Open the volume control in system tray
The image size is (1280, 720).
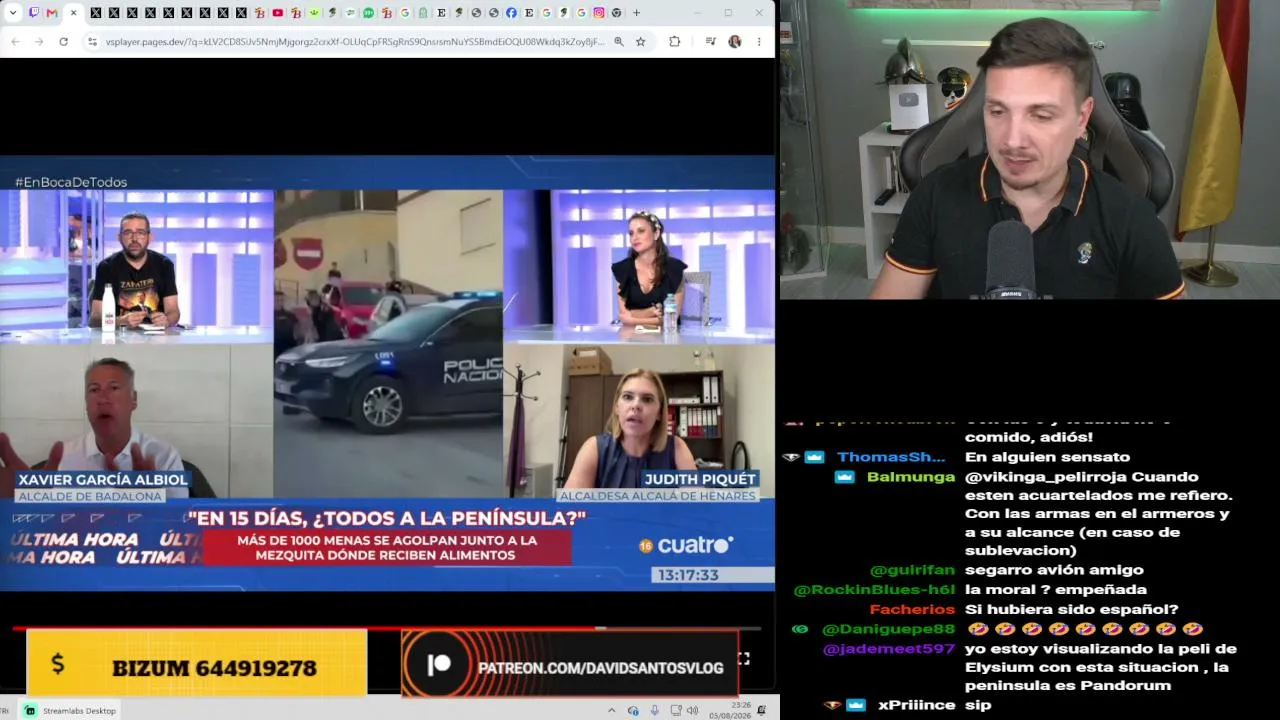pos(694,710)
